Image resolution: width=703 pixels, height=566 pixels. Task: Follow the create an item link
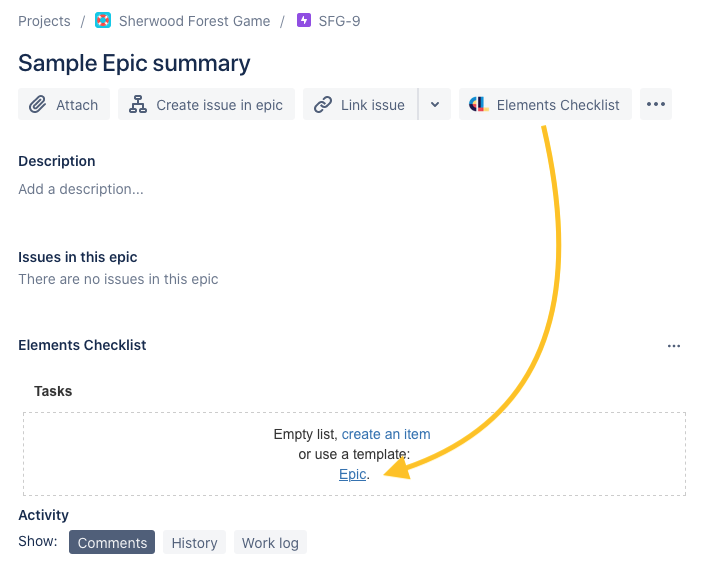386,434
